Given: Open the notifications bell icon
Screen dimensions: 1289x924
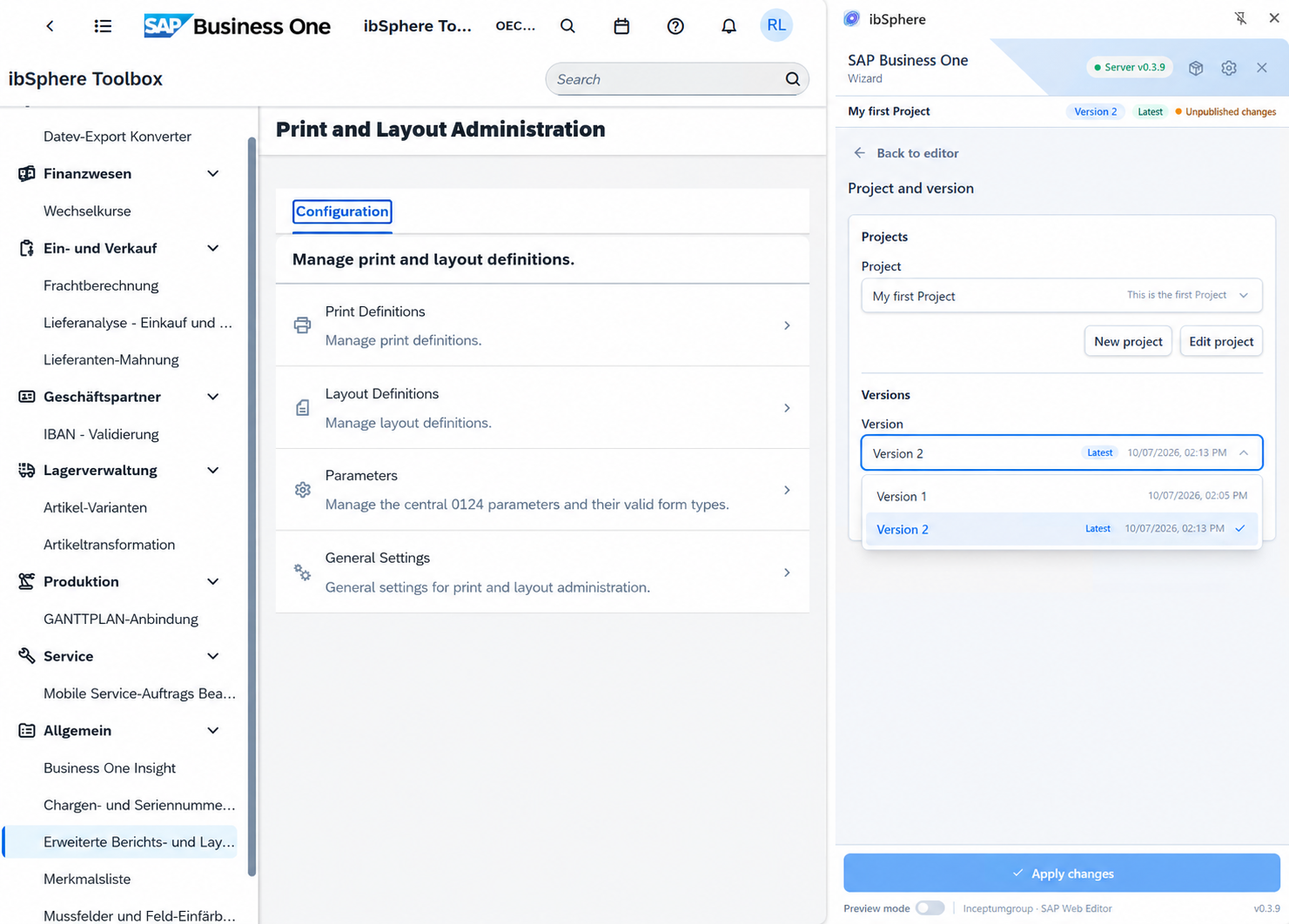Looking at the screenshot, I should [729, 26].
